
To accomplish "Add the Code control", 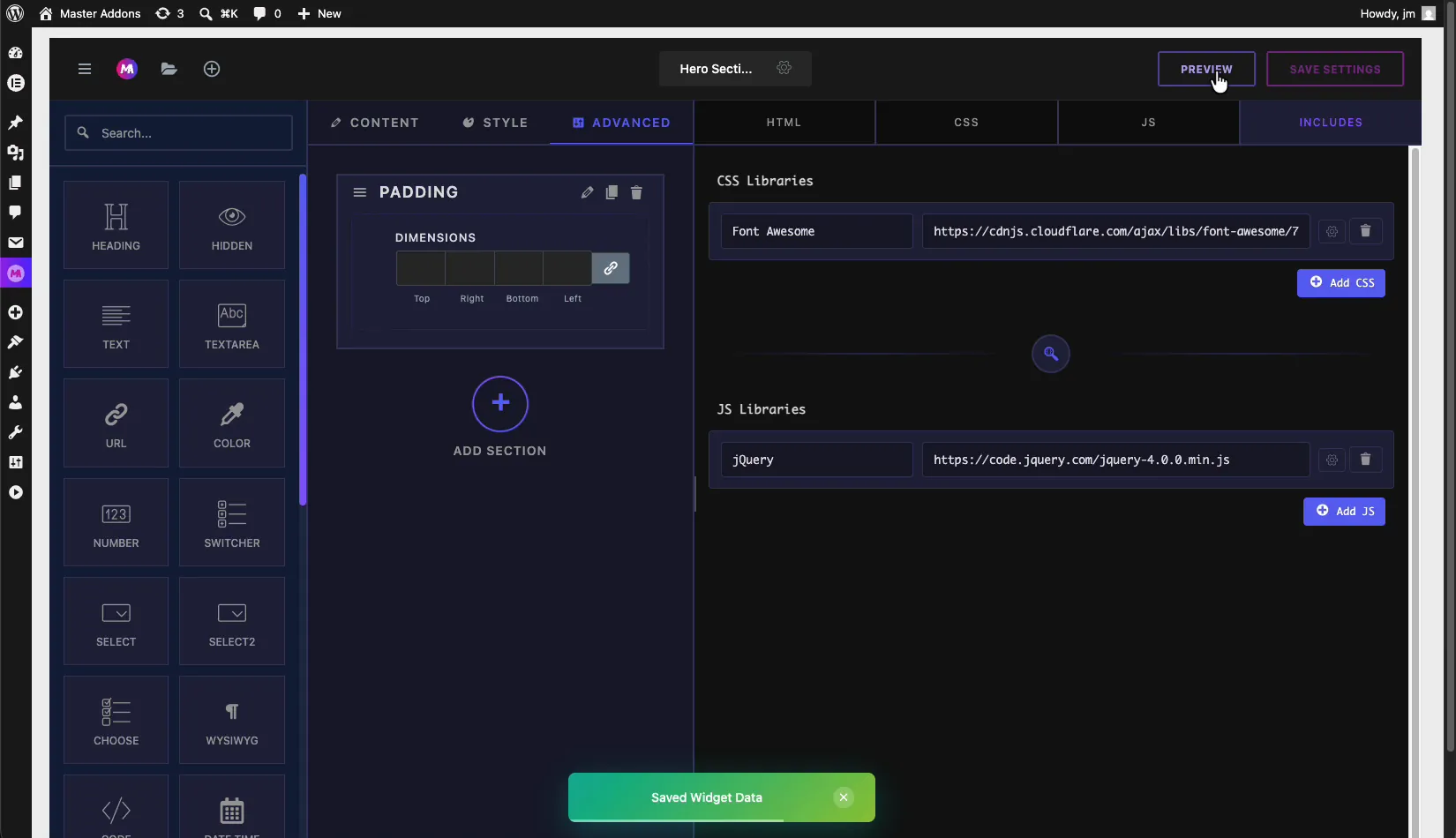I will click(x=116, y=806).
